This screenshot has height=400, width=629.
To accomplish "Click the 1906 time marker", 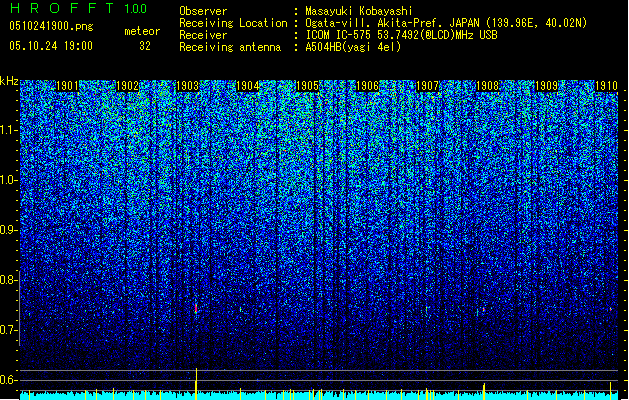I will pyautogui.click(x=367, y=86).
